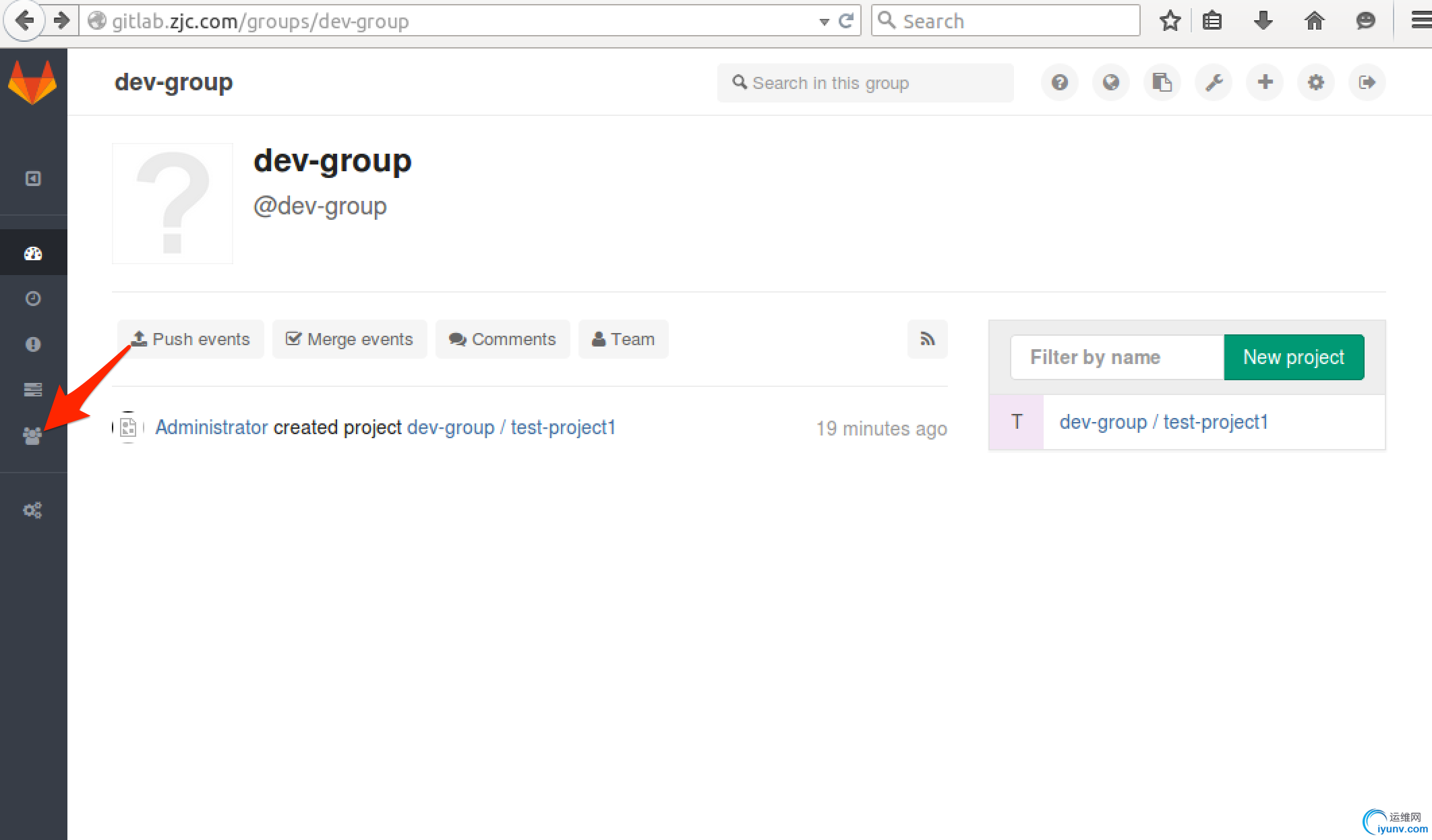1432x840 pixels.
Task: Click the browser home icon
Action: coord(1315,21)
